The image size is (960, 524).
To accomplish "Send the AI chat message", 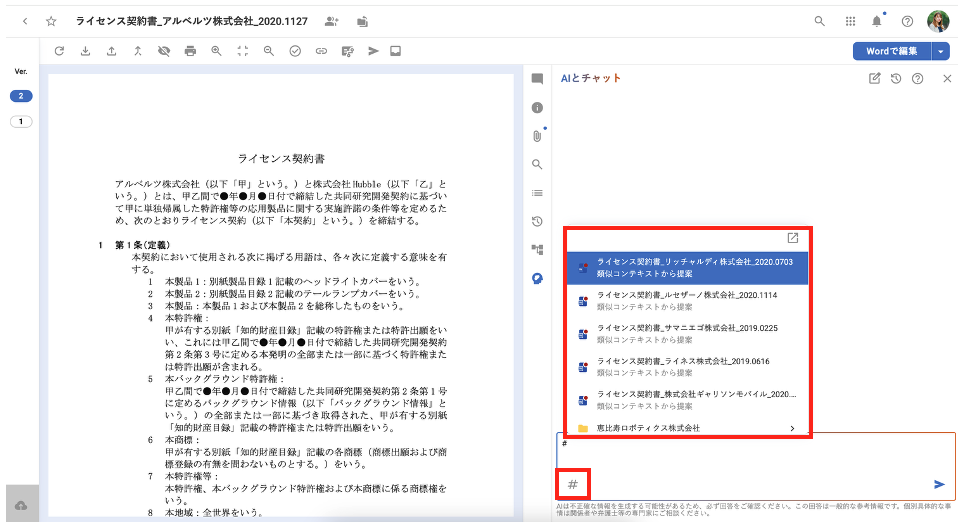I will [x=939, y=484].
